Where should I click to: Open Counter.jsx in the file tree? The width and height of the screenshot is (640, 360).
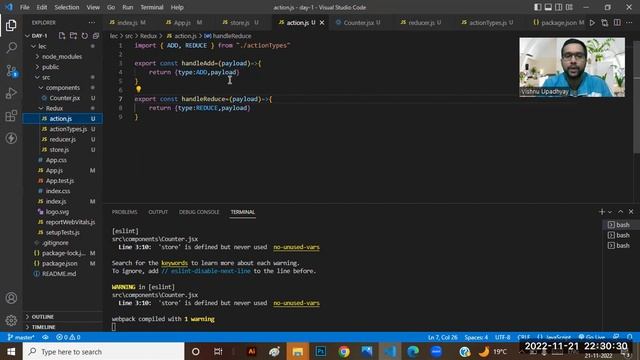(63, 98)
